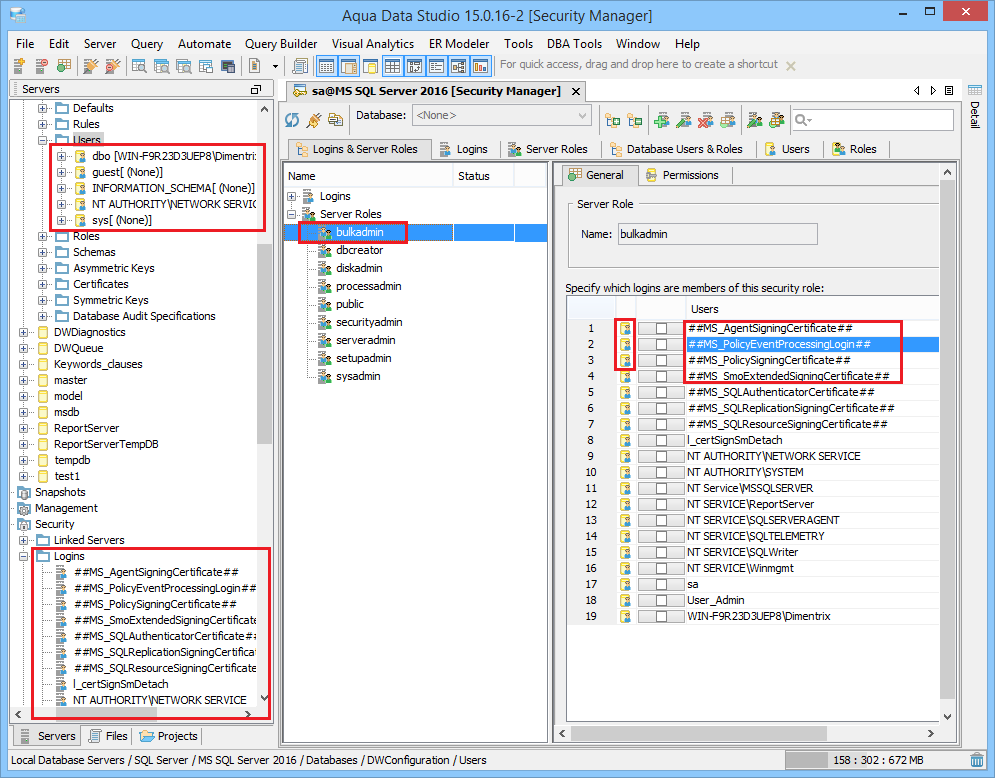995x778 pixels.
Task: Check the box for NT SERVICE\ReportServer
Action: click(661, 504)
